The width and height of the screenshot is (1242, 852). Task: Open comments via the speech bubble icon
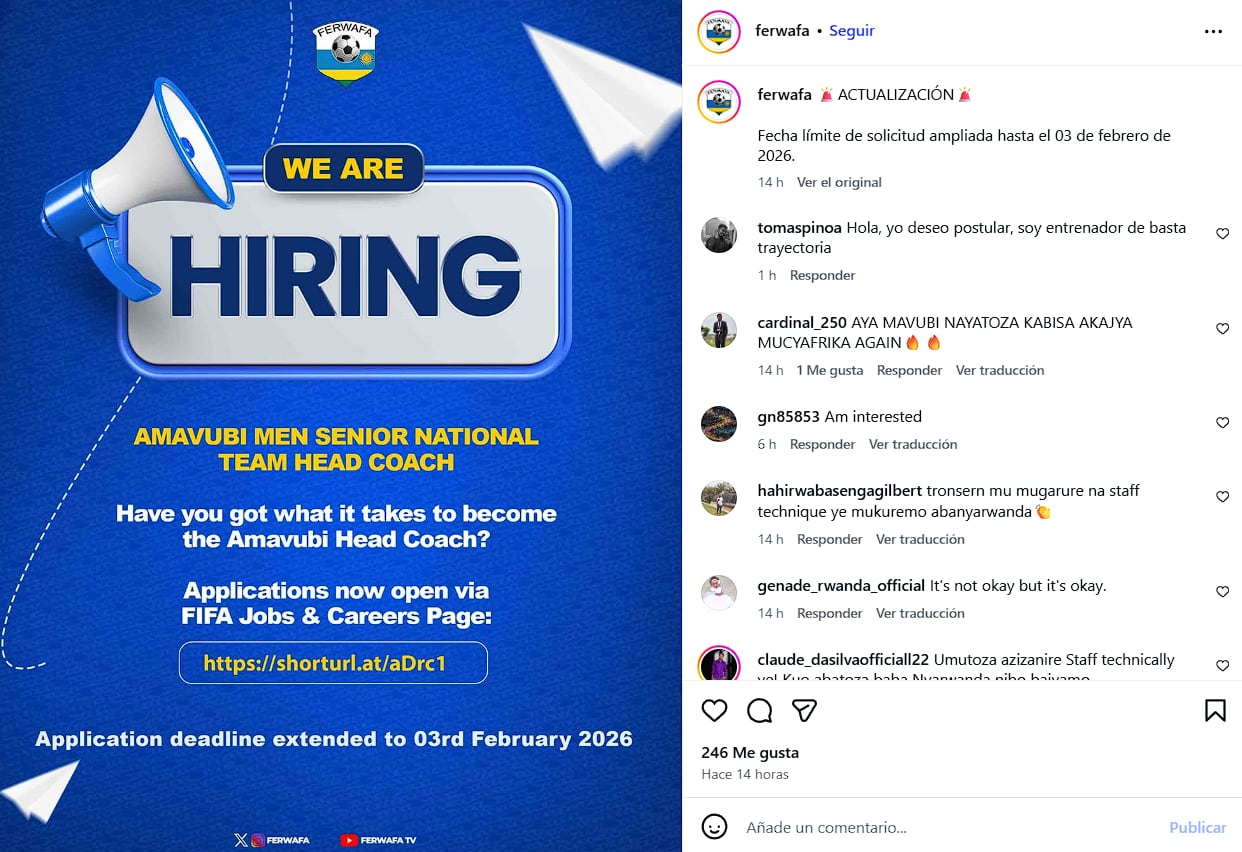pos(759,710)
